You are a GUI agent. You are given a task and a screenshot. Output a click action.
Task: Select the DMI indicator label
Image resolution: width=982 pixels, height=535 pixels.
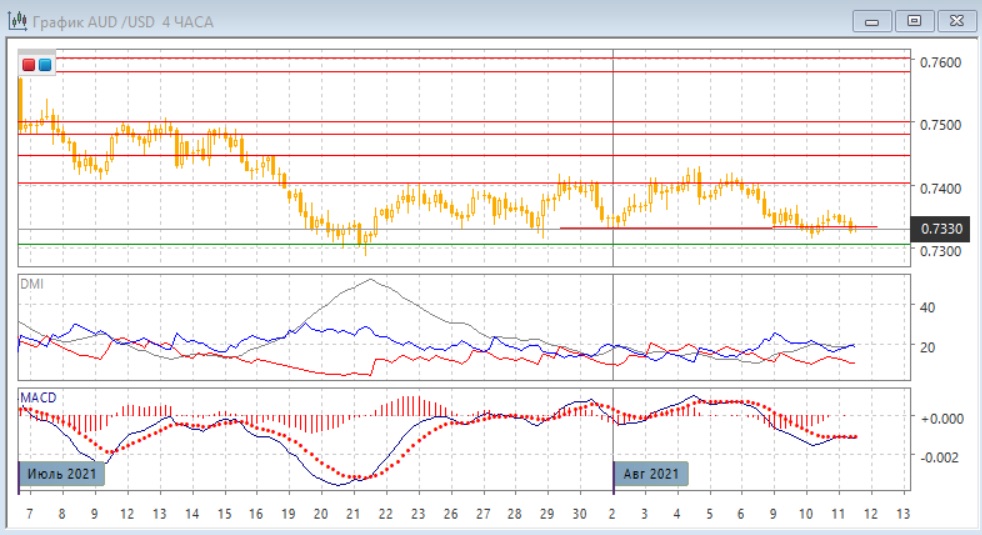click(x=33, y=284)
